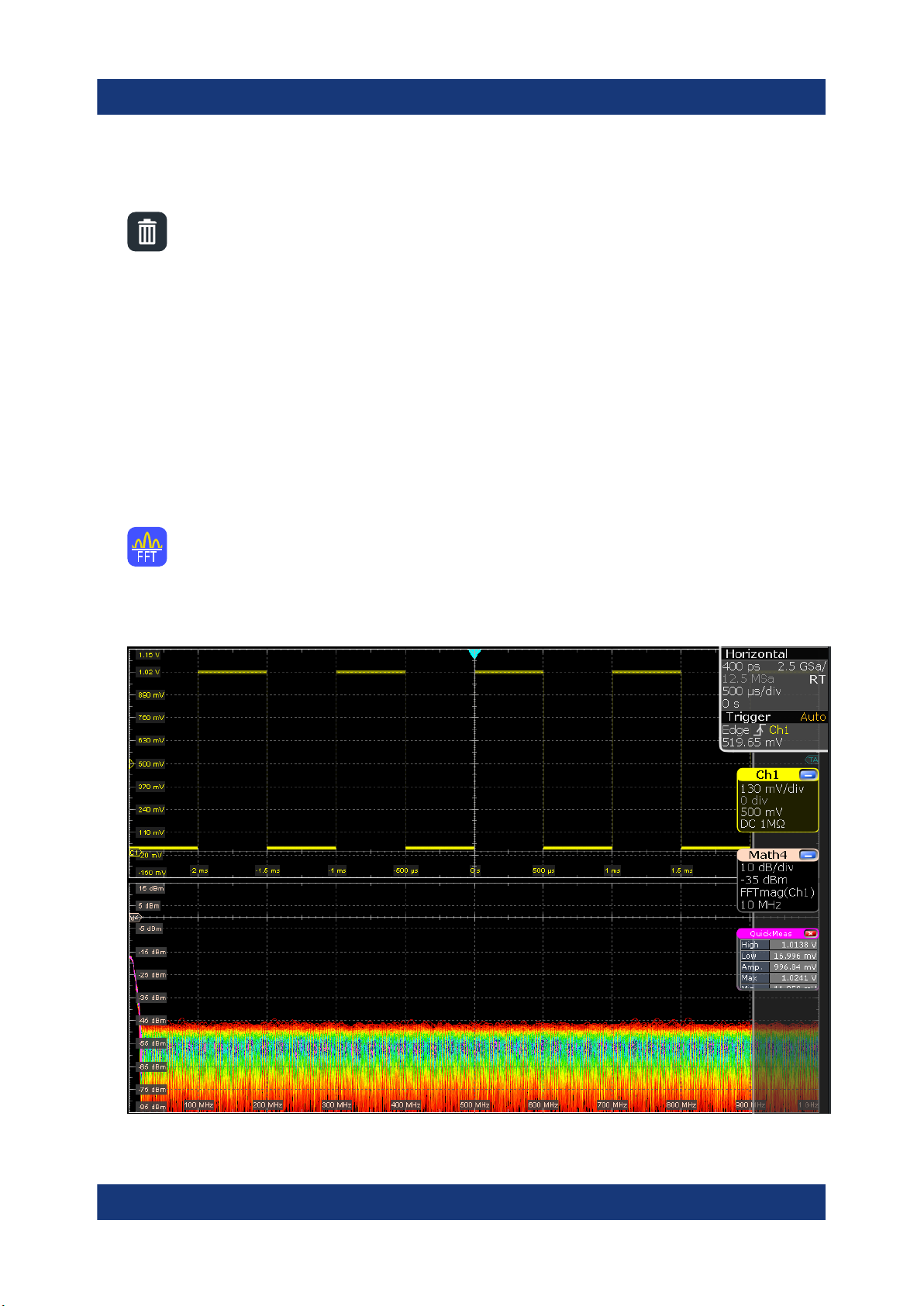Screen dimensions: 924x1306
Task: Click the FFTmag(Ch1) expression
Action: 777,892
